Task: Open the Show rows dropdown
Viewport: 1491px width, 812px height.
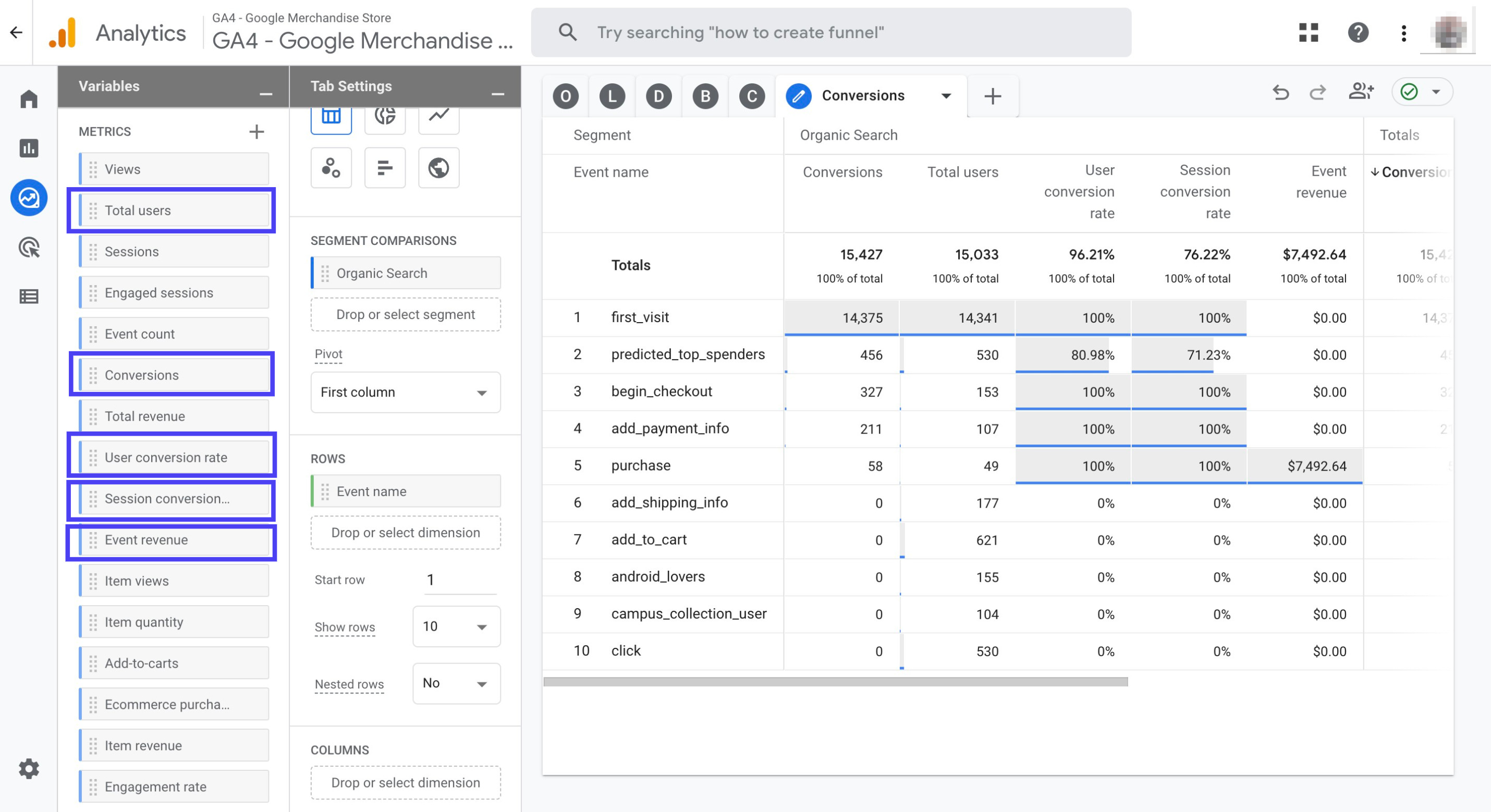Action: [456, 626]
